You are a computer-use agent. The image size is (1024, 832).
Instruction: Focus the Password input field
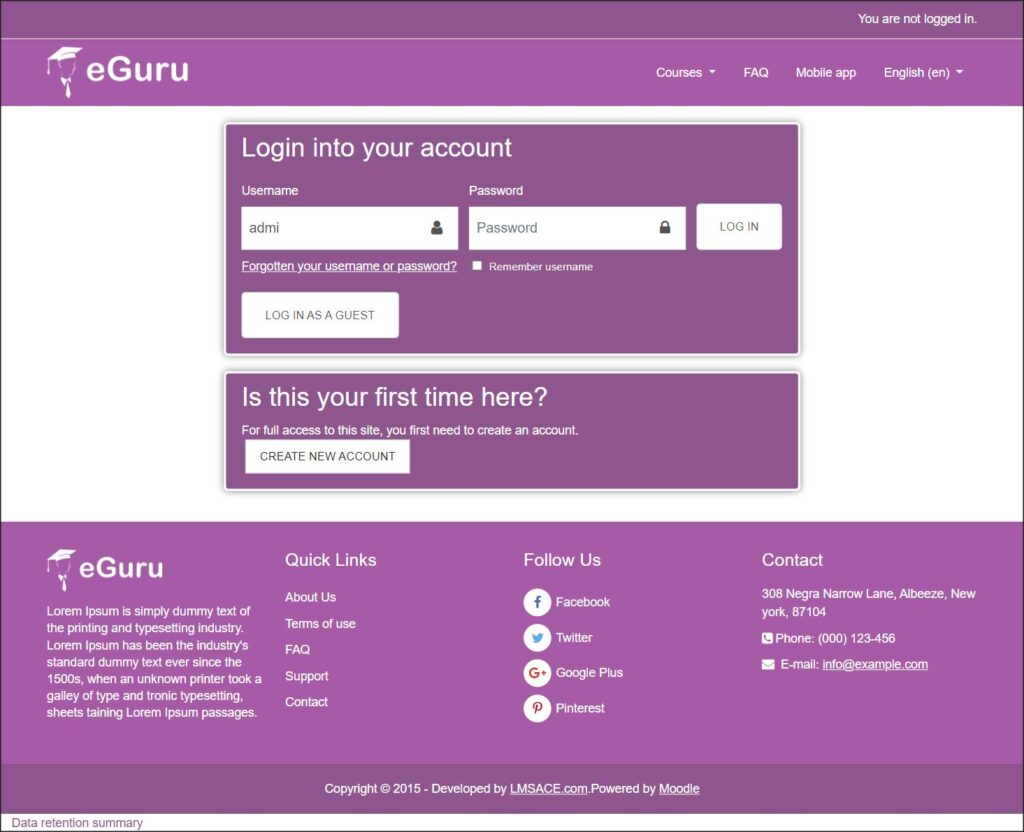[560, 228]
